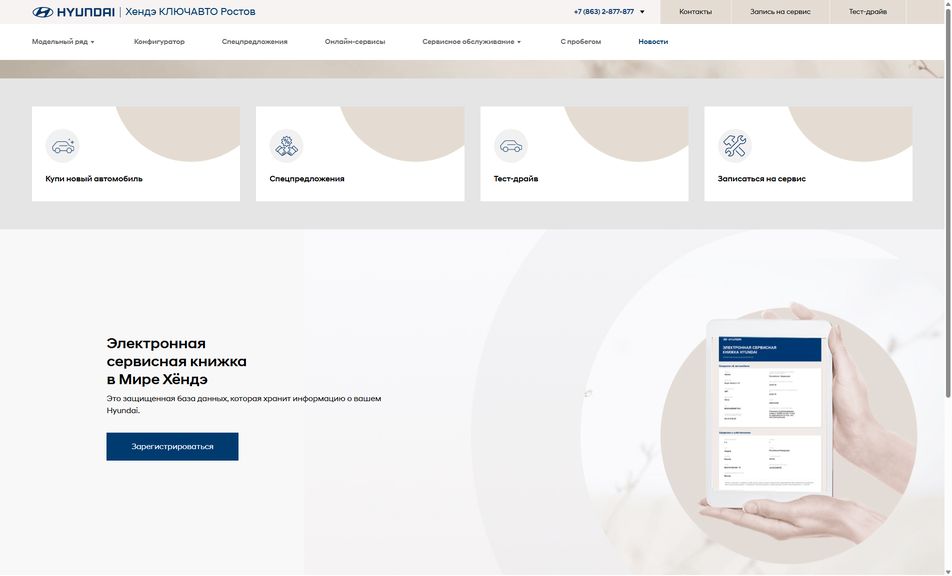This screenshot has width=952, height=576.
Task: Click description text about защищенная база данных
Action: [244, 404]
